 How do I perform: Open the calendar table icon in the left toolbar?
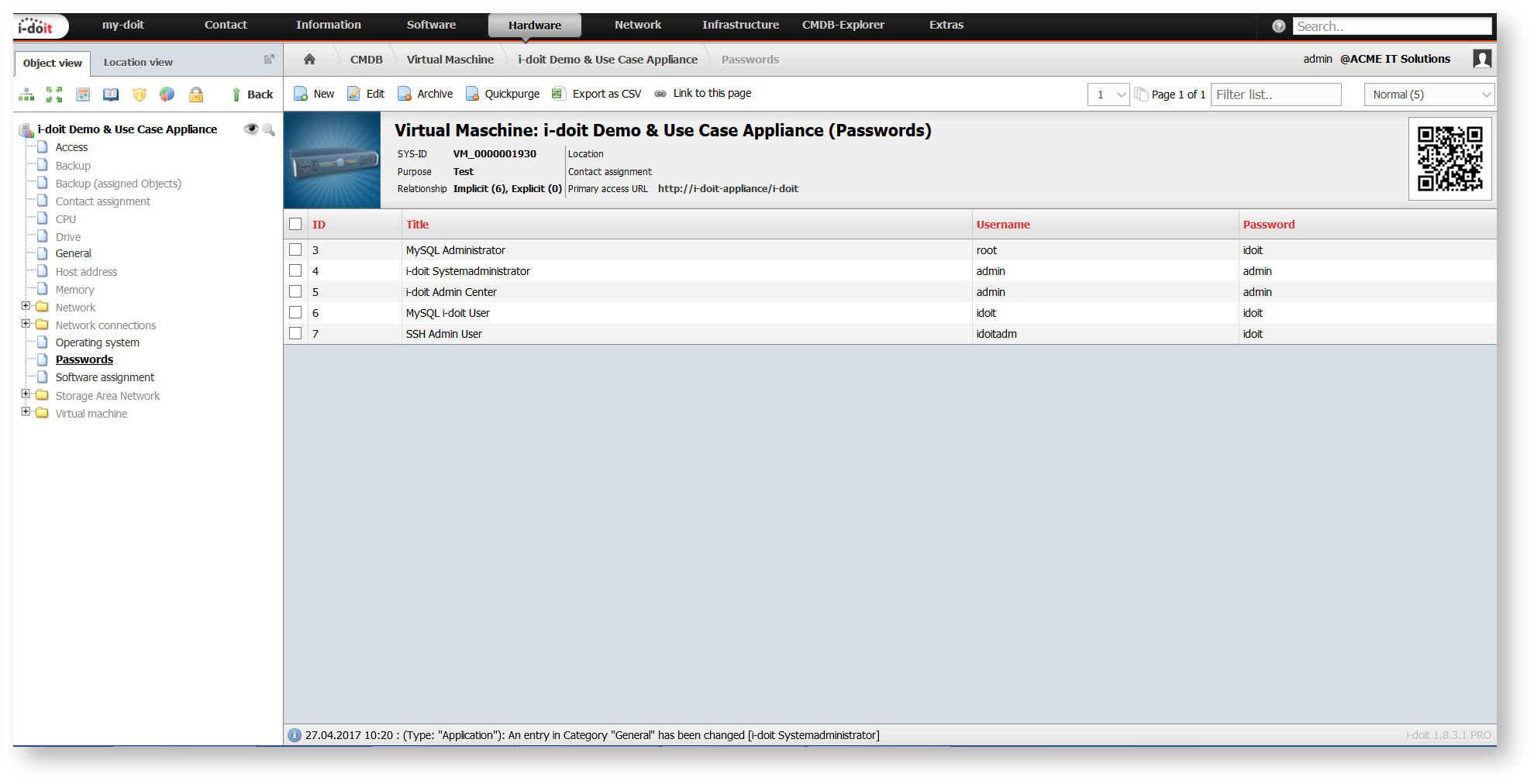point(83,95)
